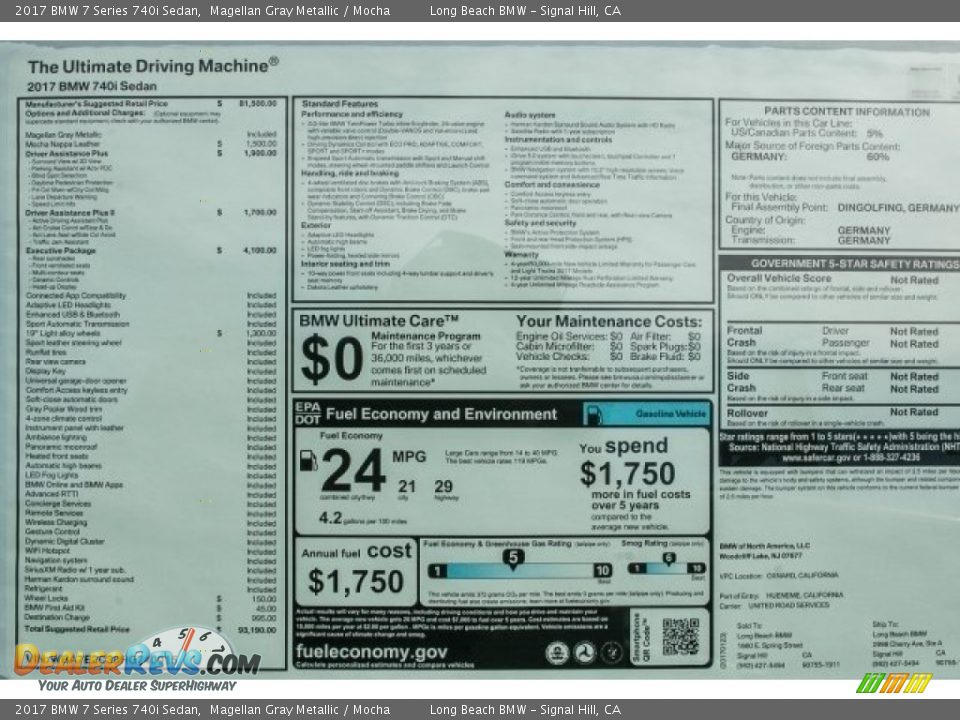The height and width of the screenshot is (720, 960).
Task: Click the Total Suggested Retail Price row
Action: [x=150, y=629]
